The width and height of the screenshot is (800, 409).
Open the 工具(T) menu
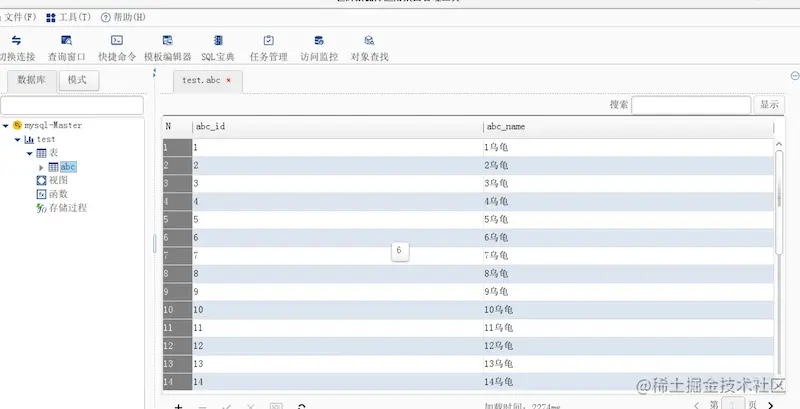[x=68, y=17]
